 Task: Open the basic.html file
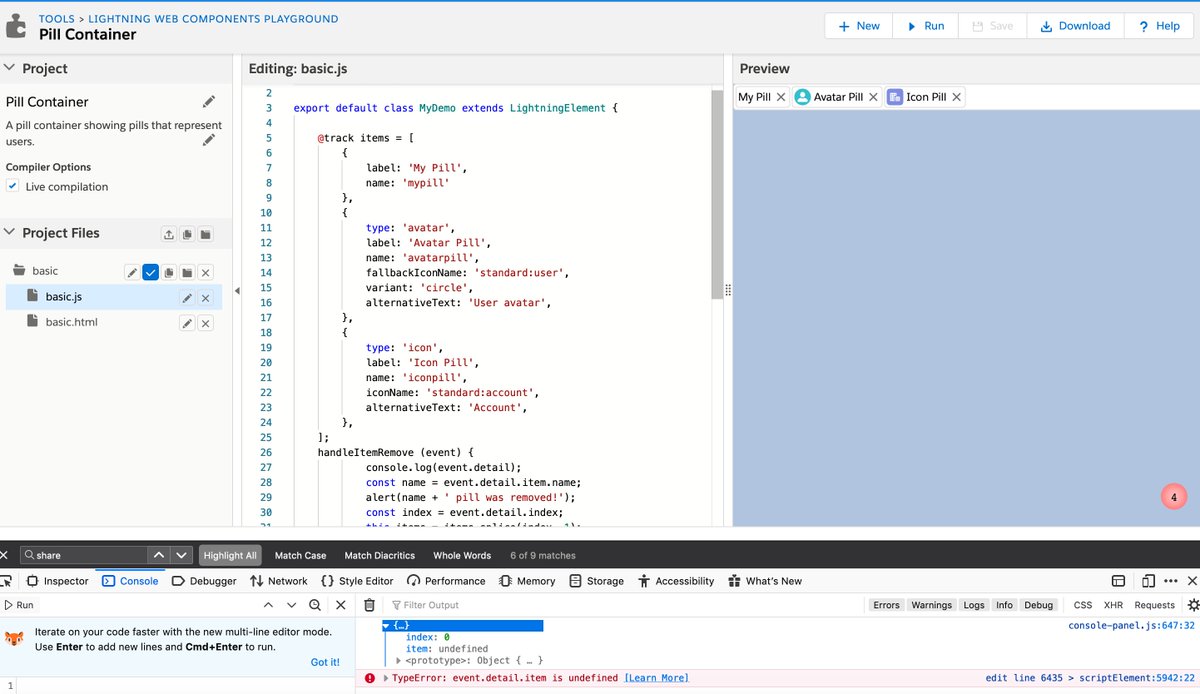tap(71, 322)
